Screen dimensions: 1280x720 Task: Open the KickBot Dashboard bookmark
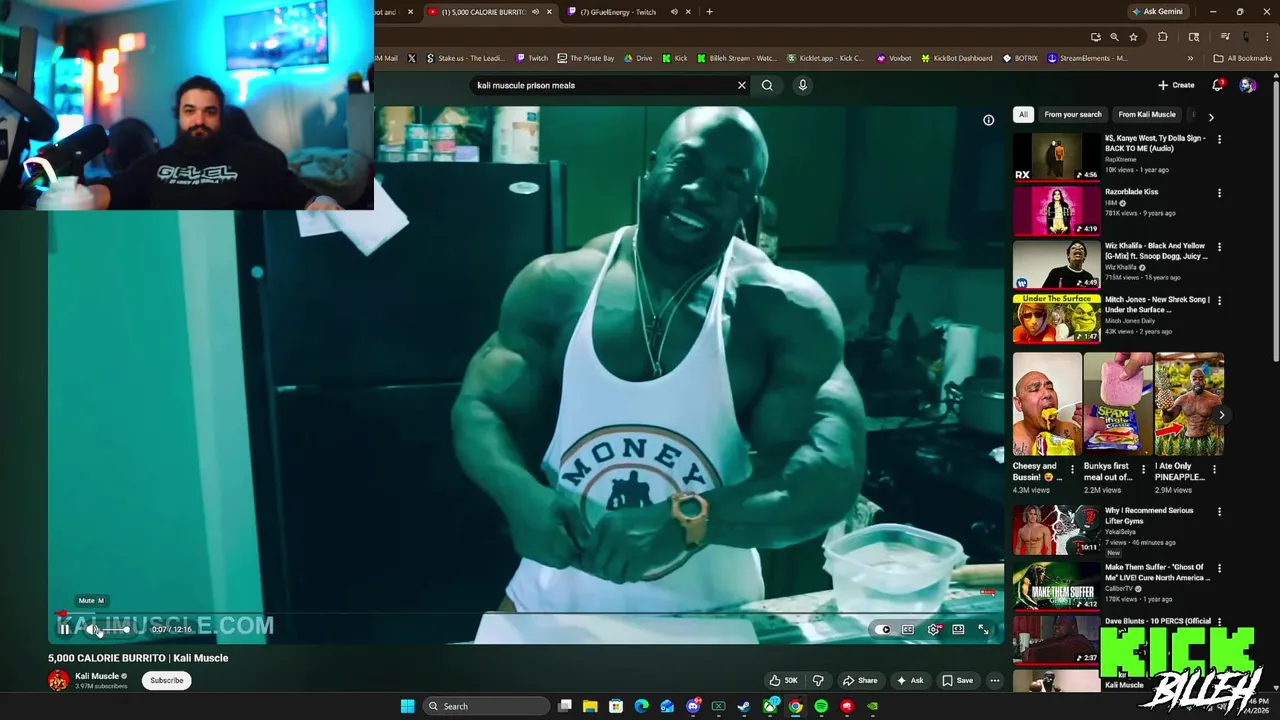(x=957, y=58)
